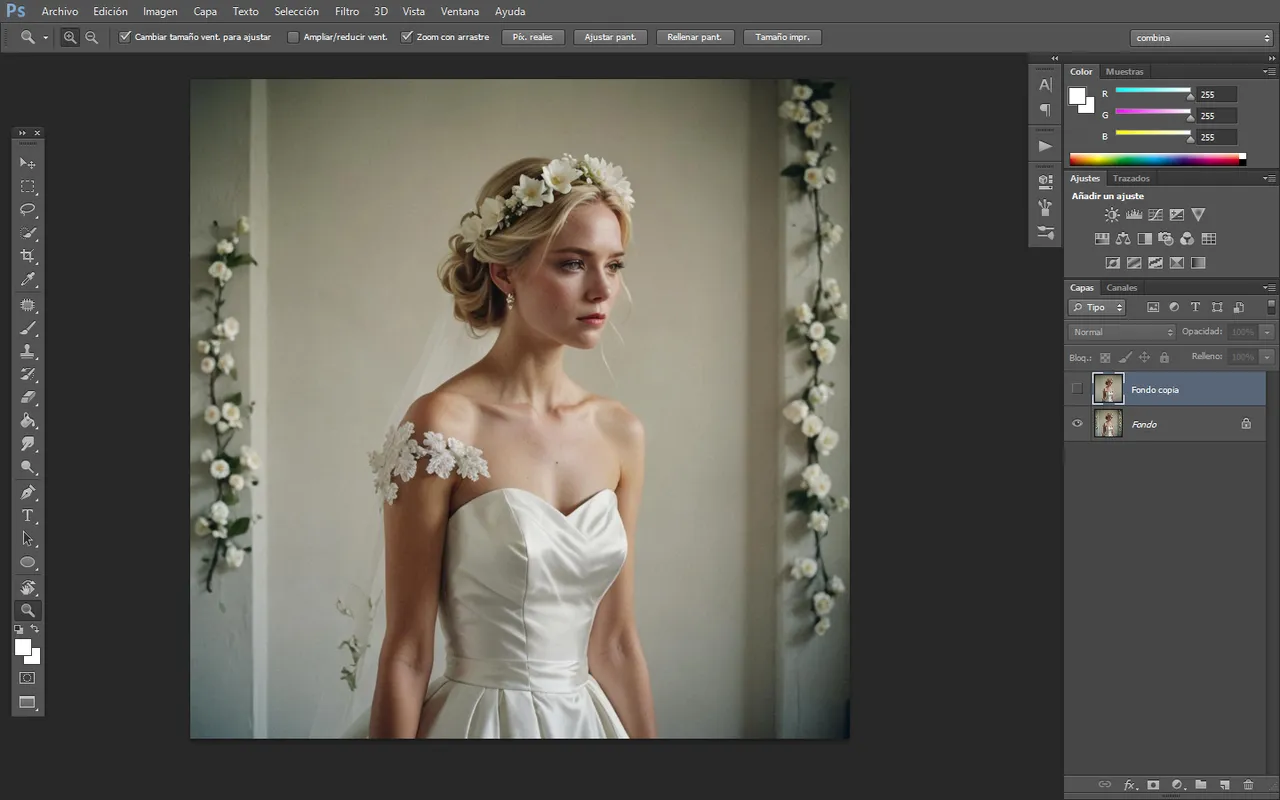Click the 'Ajustar pant.' button
Image resolution: width=1280 pixels, height=800 pixels.
pos(610,37)
